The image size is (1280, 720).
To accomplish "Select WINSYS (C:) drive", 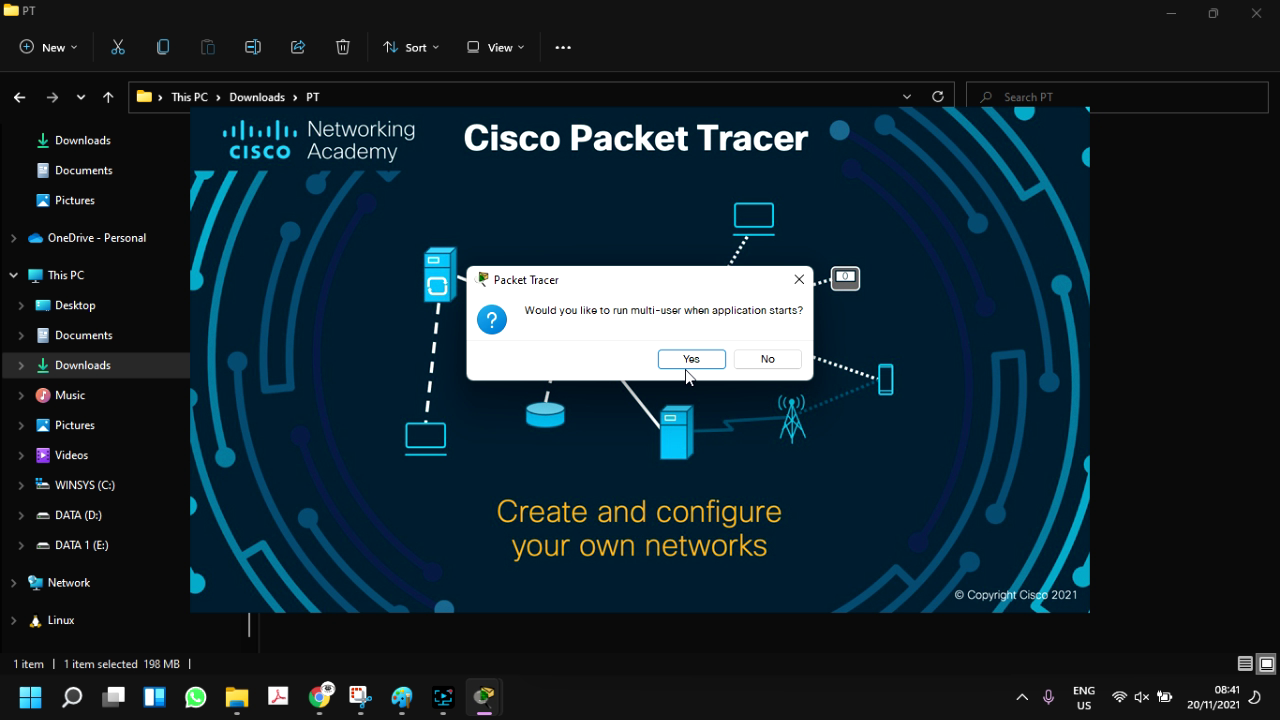I will click(84, 485).
